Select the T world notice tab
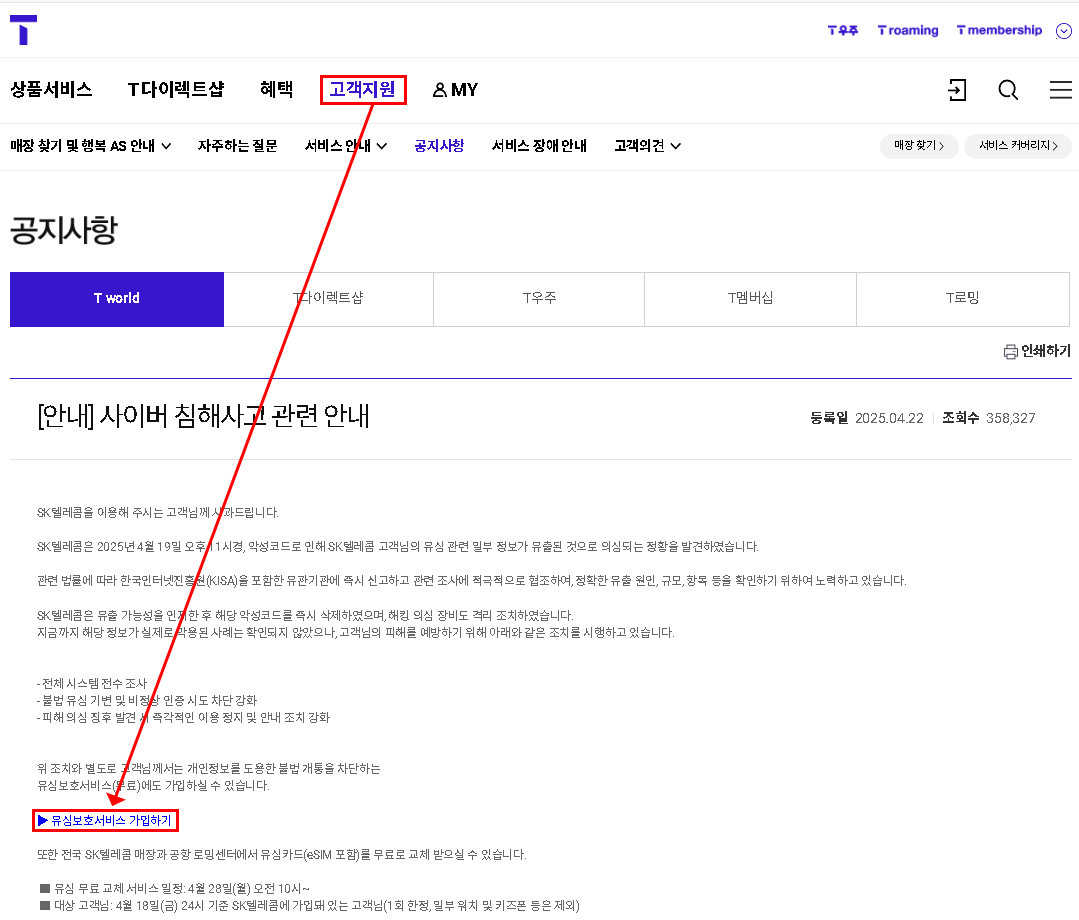Viewport: 1079px width, 920px height. click(x=117, y=299)
